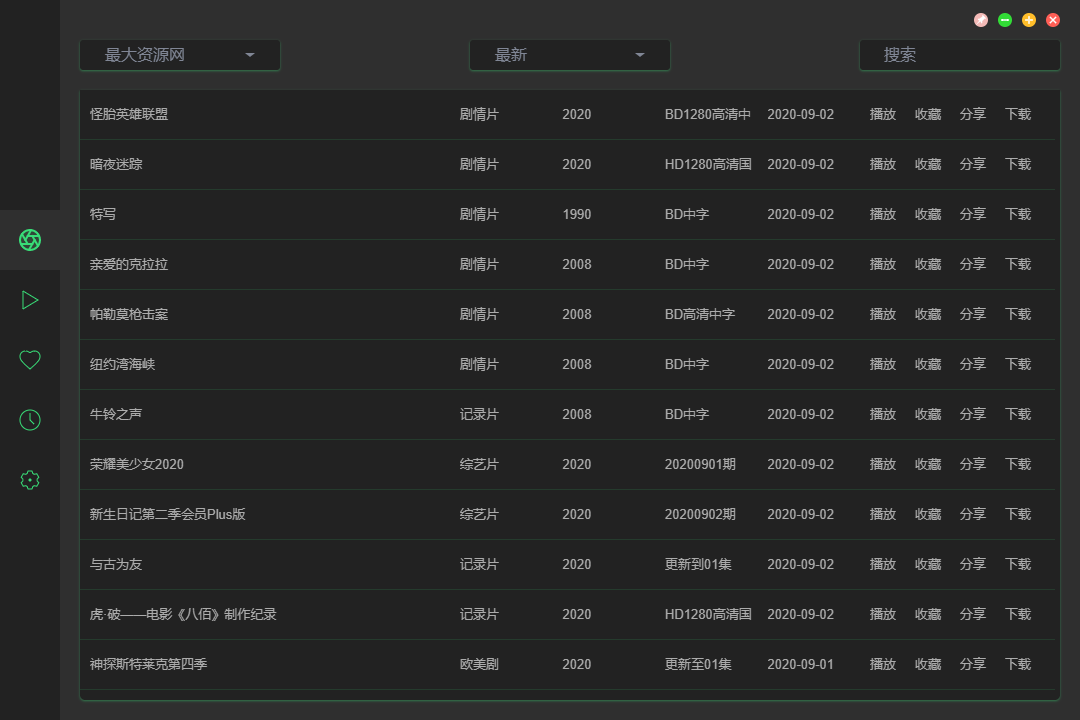Click 收藏 for 与古为友

(928, 564)
